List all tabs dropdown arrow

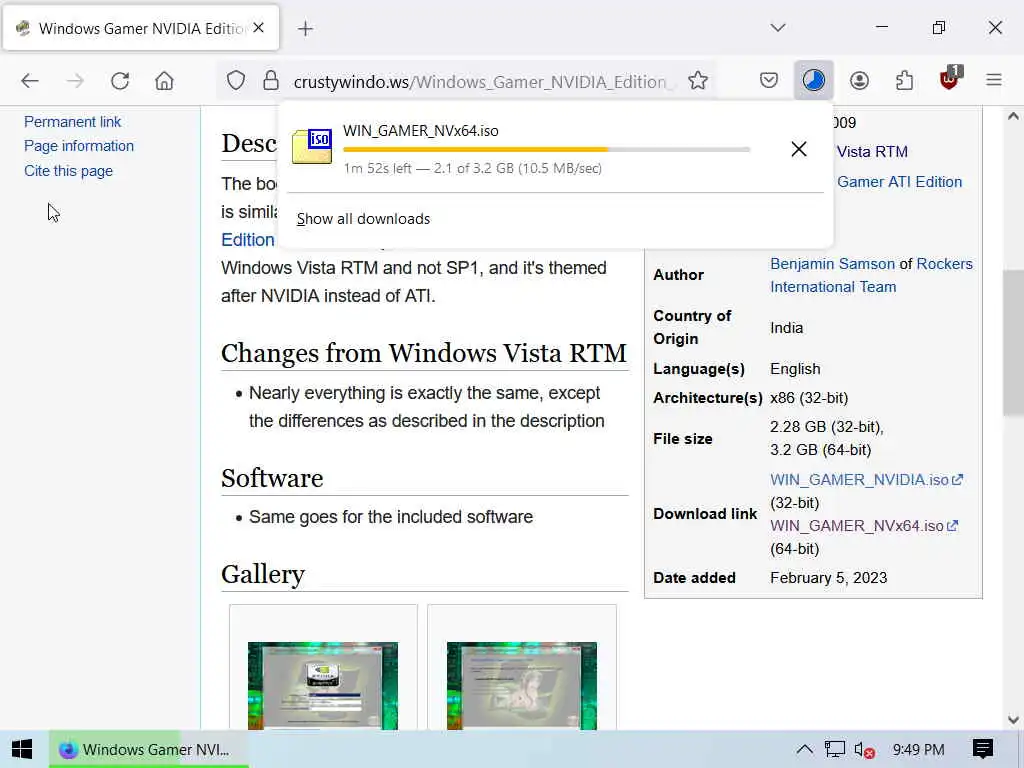point(778,28)
